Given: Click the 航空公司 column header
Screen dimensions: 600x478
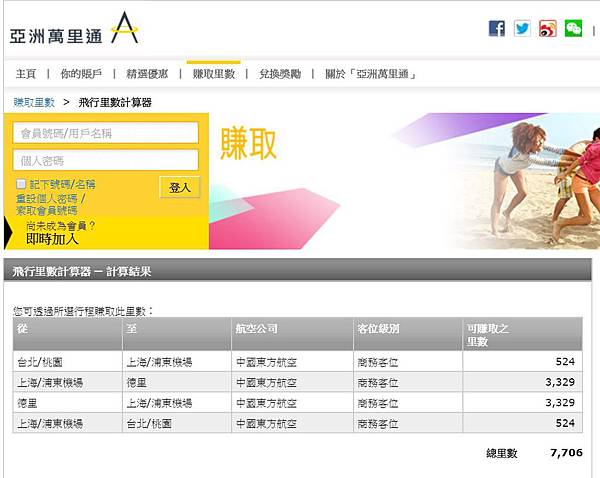Looking at the screenshot, I should click(x=292, y=334).
